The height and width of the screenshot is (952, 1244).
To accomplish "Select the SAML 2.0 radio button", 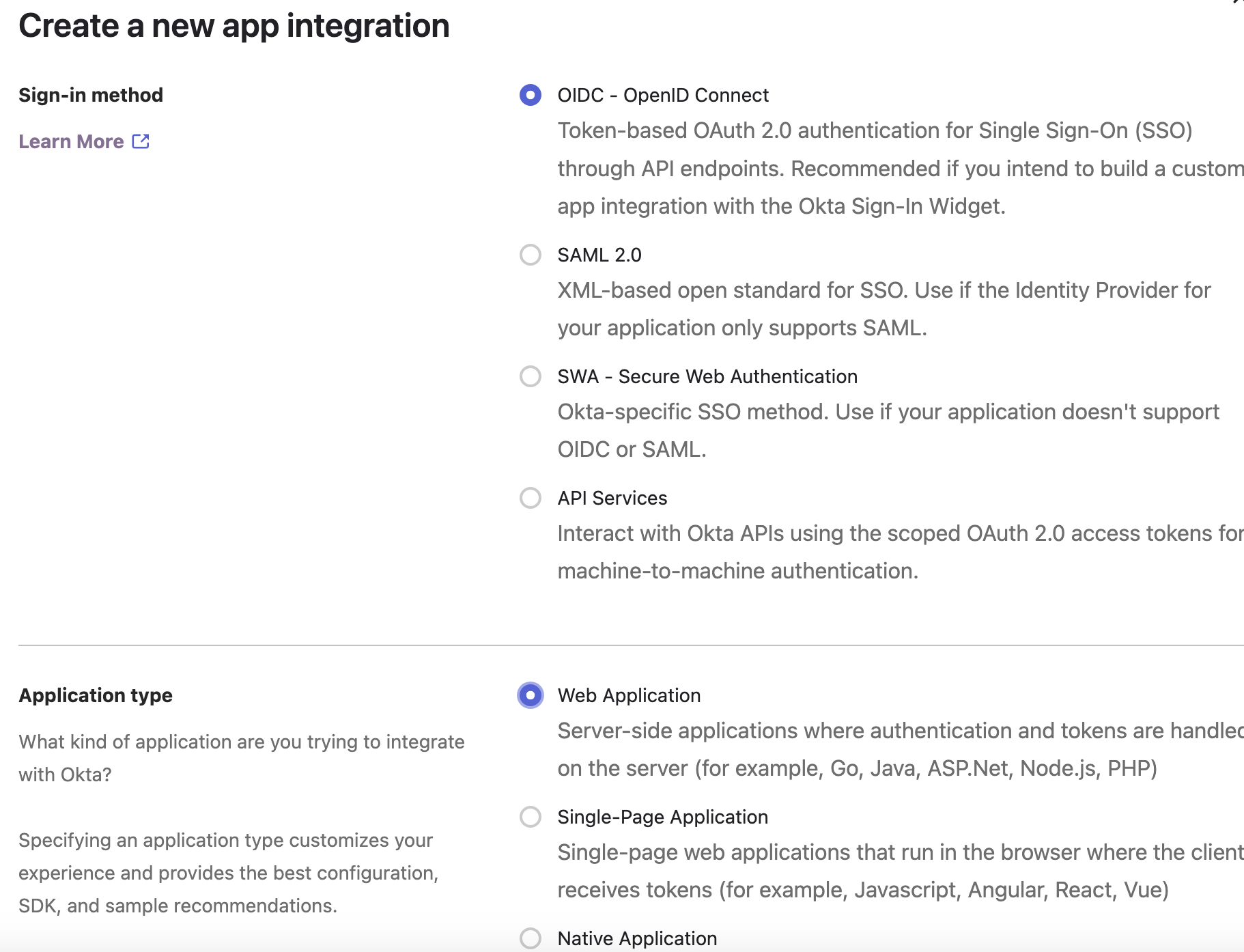I will pyautogui.click(x=531, y=255).
